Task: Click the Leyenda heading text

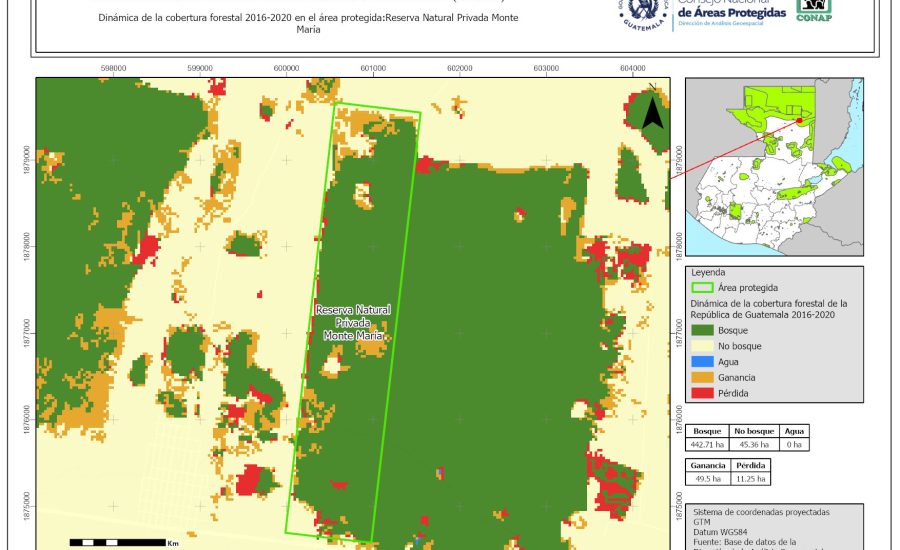Action: click(x=709, y=271)
